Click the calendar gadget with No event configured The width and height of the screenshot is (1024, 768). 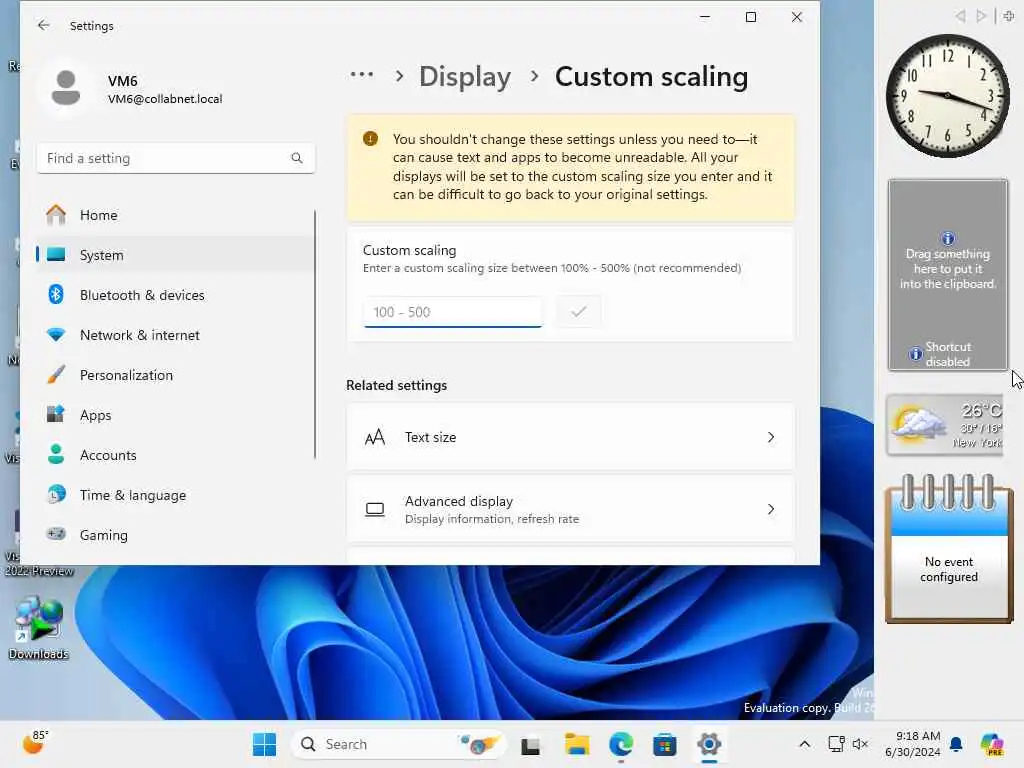pos(949,549)
